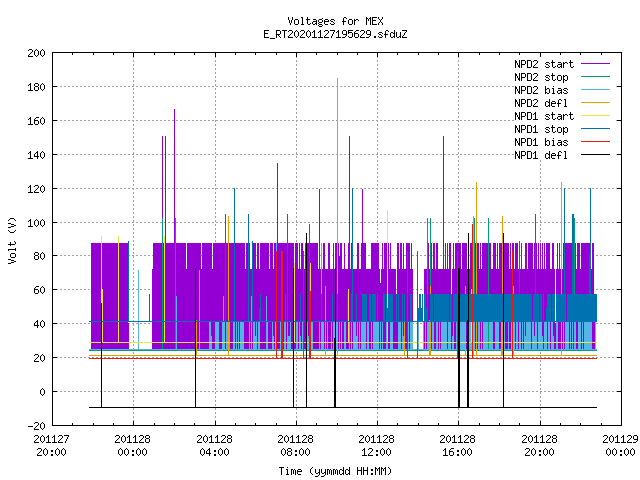Viewport: 640px width, 480px height.
Task: Click the tallest orange spike near 185 volts
Action: pyautogui.click(x=338, y=163)
